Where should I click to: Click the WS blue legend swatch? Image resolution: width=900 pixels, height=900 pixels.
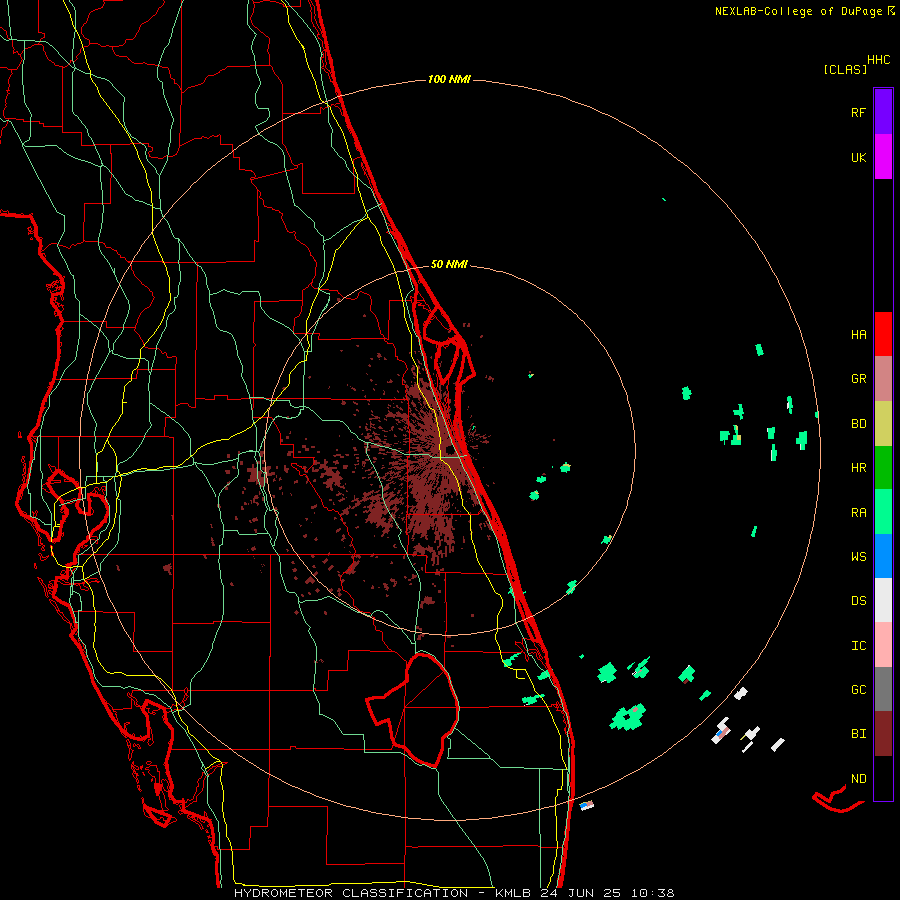pos(883,556)
